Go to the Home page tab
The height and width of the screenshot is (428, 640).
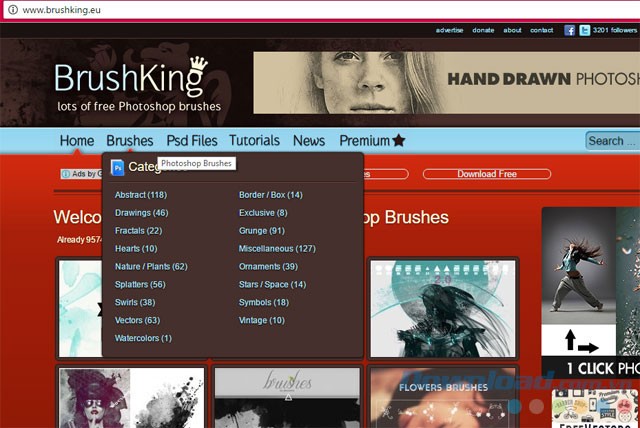[77, 141]
